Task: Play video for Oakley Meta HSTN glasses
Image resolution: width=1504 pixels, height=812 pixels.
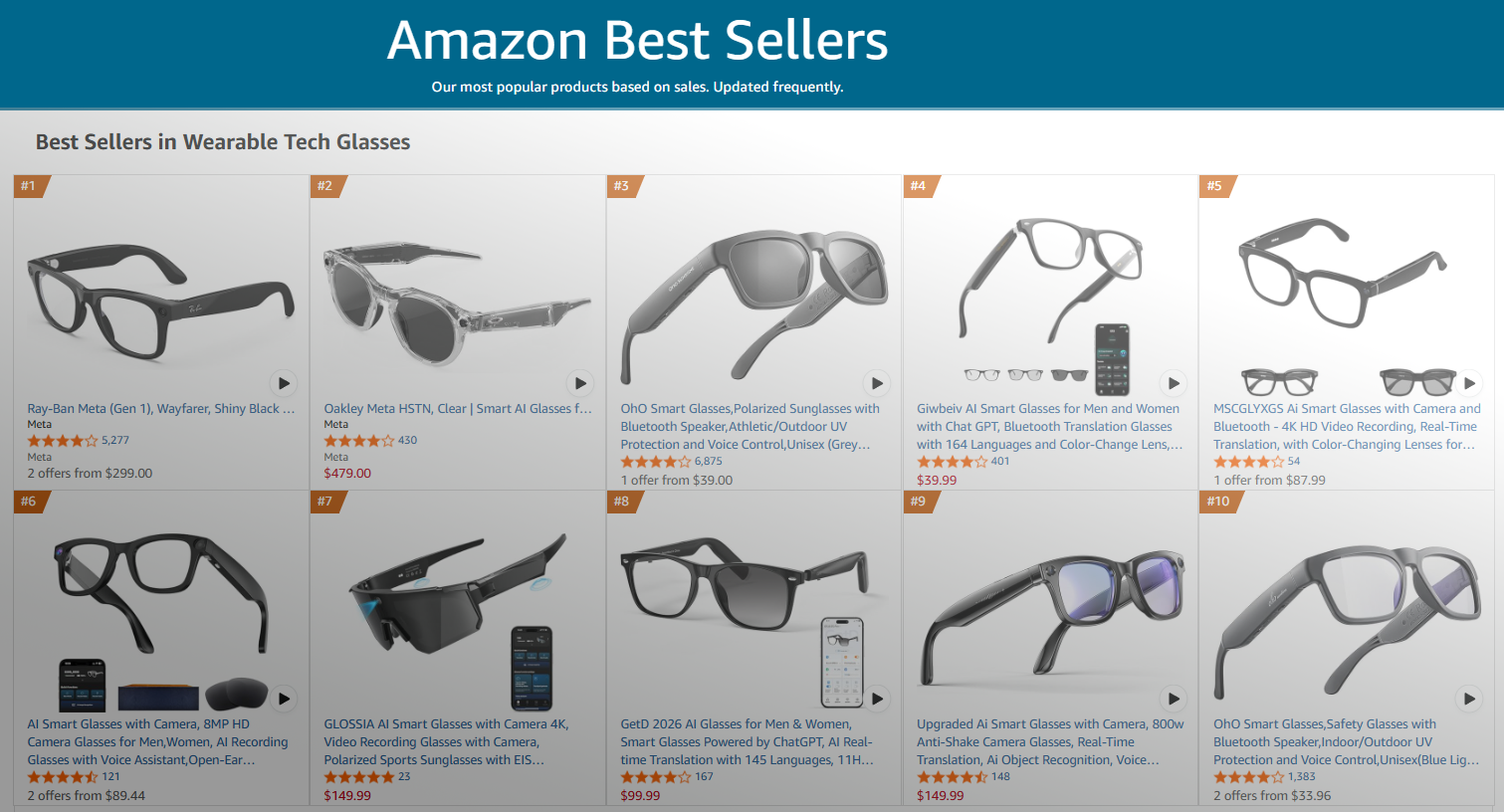Action: [x=580, y=383]
